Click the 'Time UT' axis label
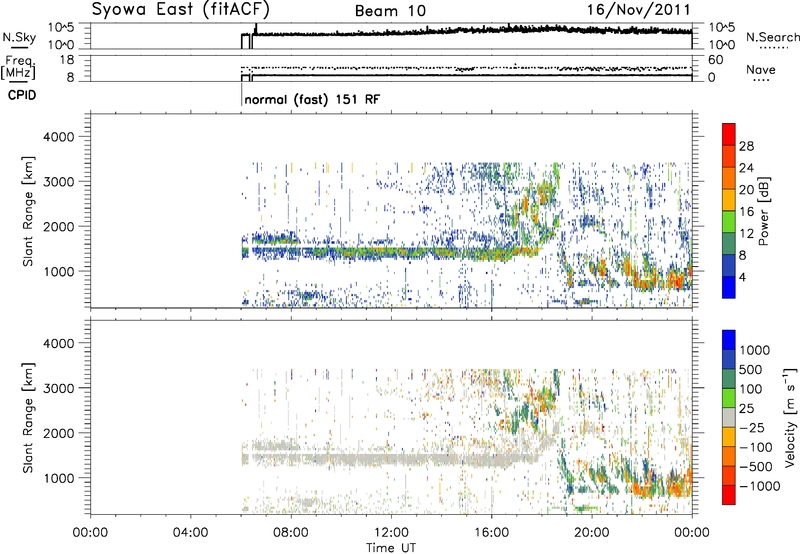800x554 pixels. coord(391,548)
